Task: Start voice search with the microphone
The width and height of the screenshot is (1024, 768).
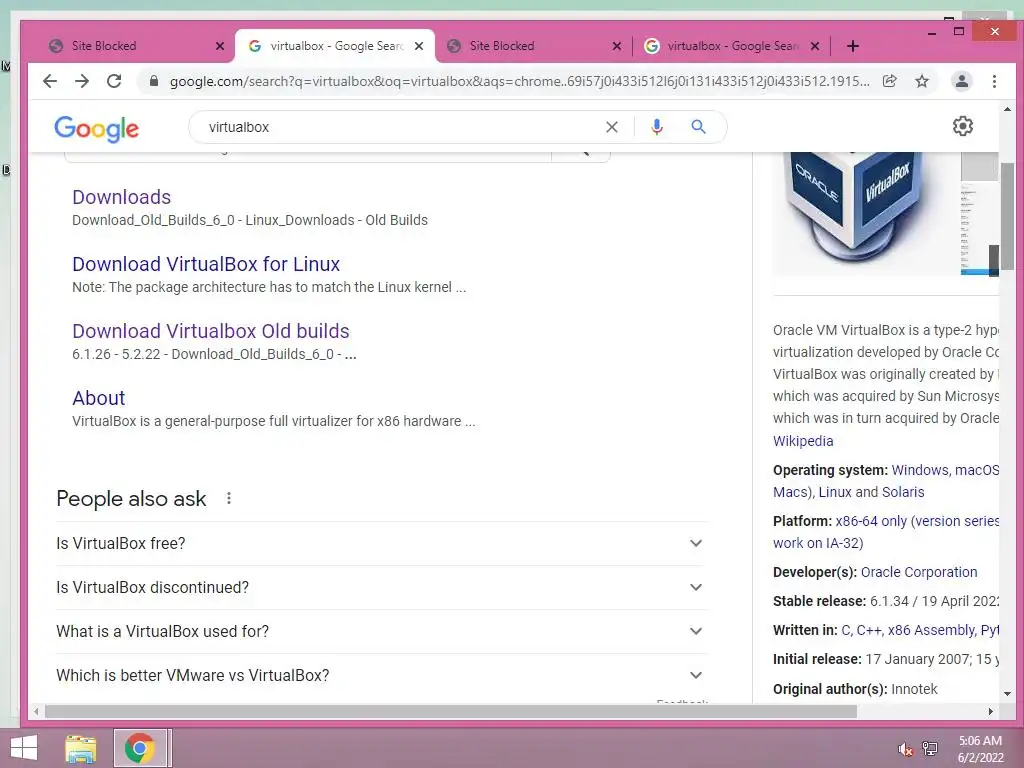Action: (x=657, y=127)
